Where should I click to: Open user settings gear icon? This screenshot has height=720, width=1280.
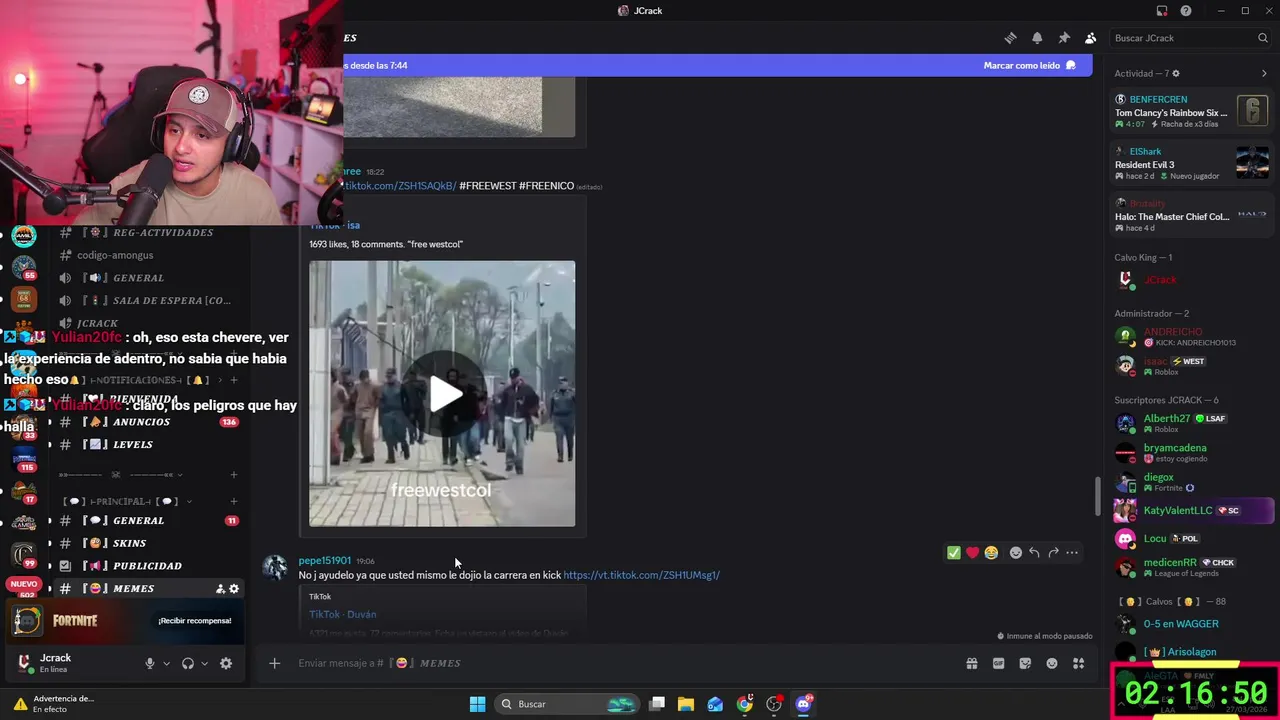click(226, 663)
